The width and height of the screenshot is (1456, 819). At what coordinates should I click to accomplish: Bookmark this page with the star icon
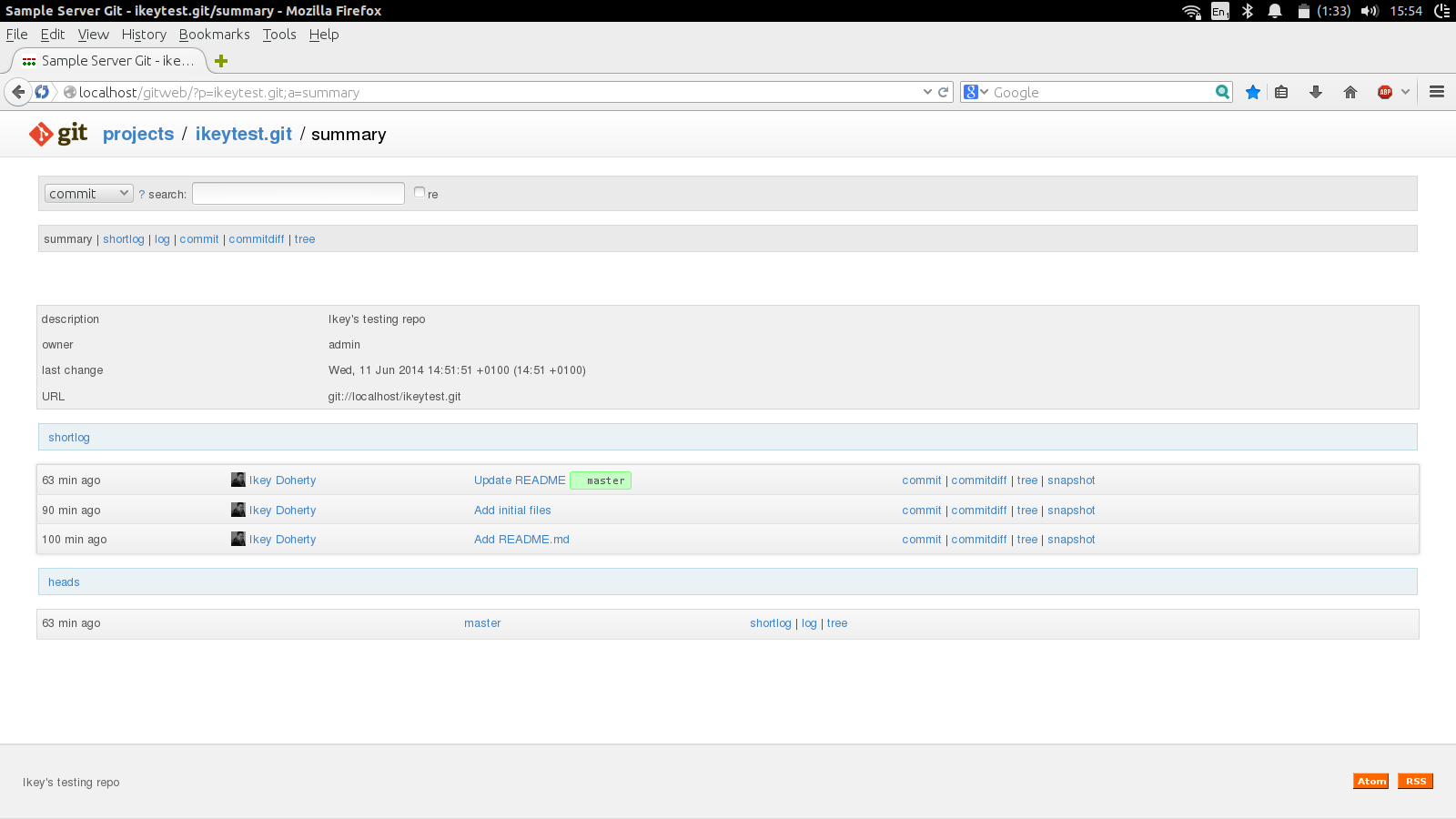click(x=1253, y=92)
